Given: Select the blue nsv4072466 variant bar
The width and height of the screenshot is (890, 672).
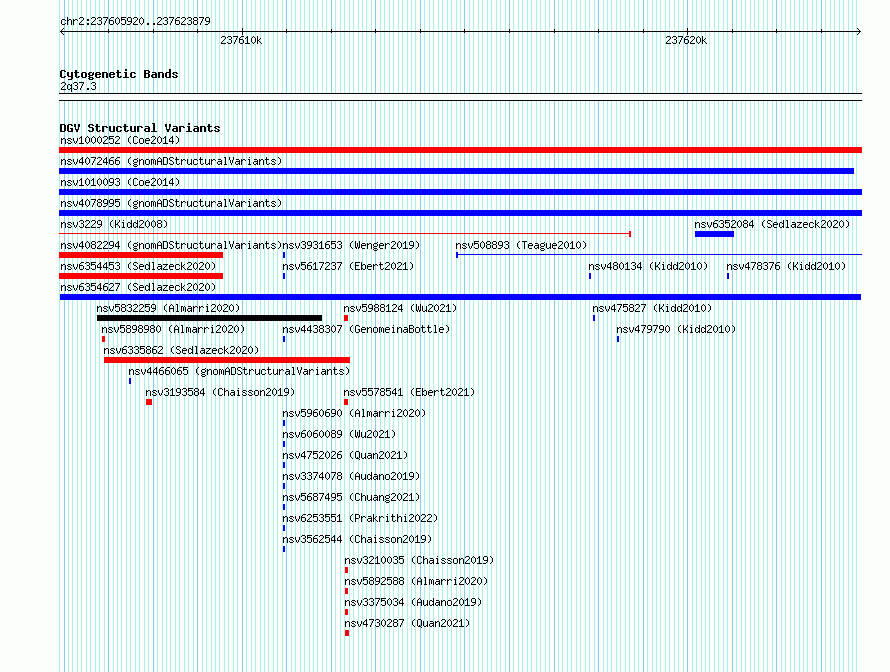Looking at the screenshot, I should point(456,171).
